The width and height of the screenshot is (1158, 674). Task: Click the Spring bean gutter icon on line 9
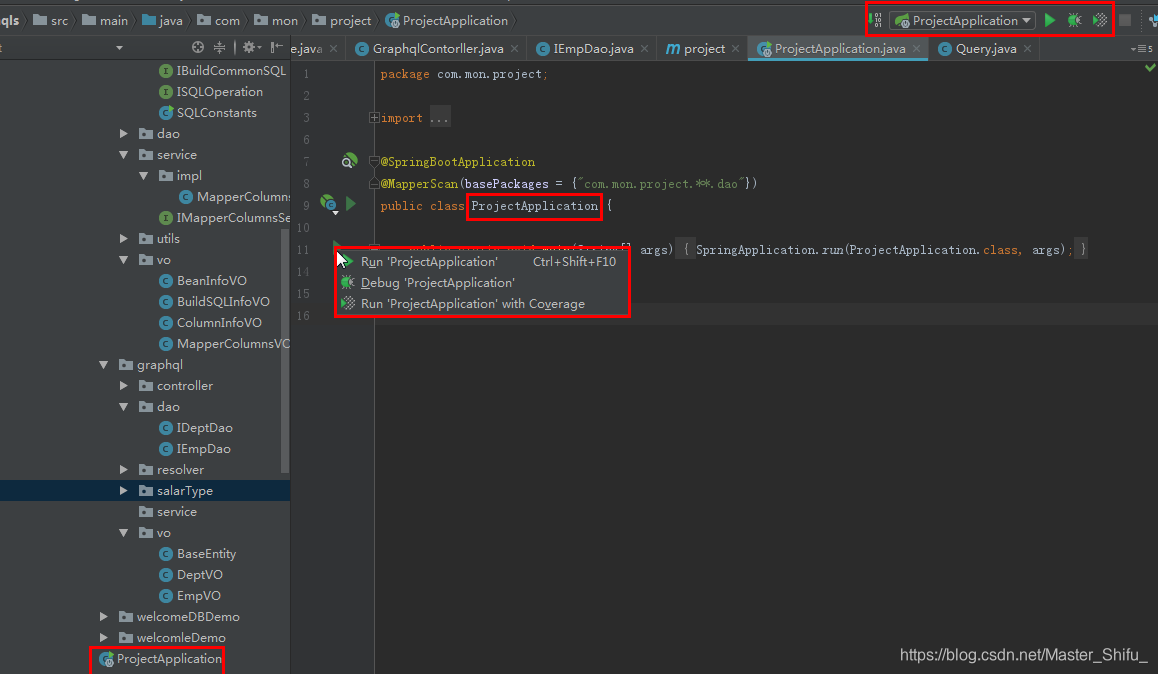329,203
